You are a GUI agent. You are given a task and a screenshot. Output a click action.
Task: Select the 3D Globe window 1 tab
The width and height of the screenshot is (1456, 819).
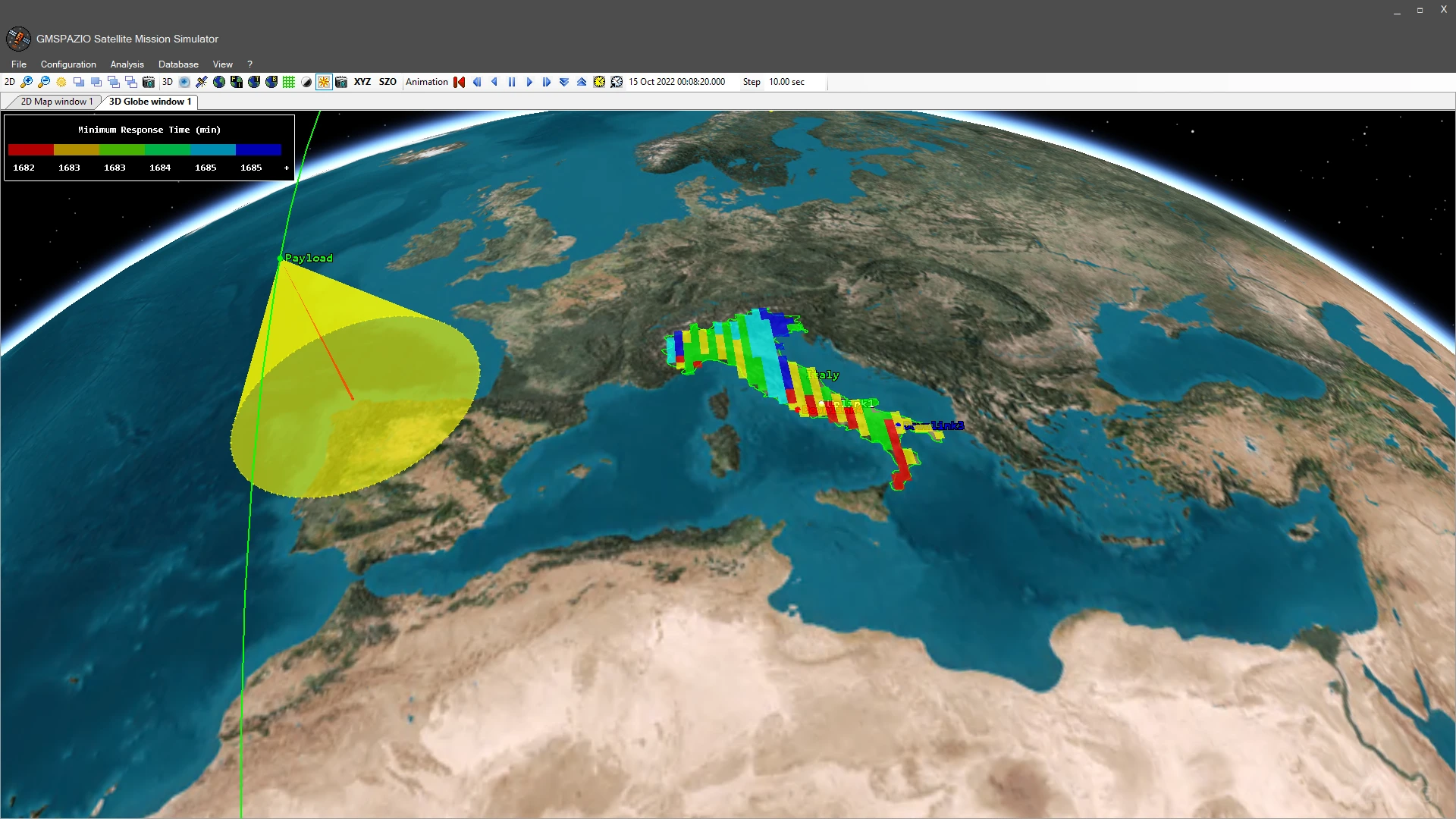tap(150, 102)
